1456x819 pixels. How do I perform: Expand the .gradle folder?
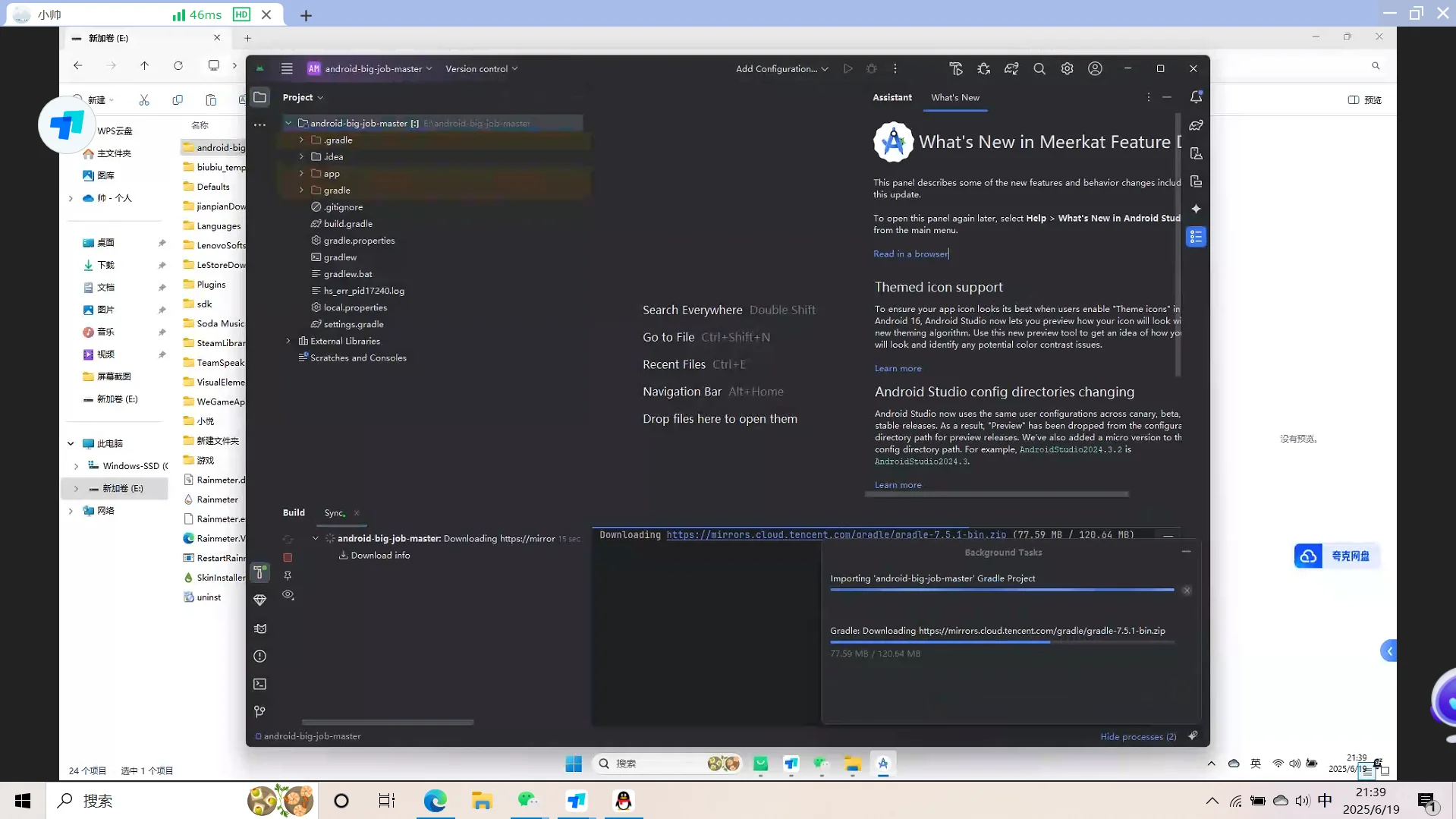coord(301,140)
